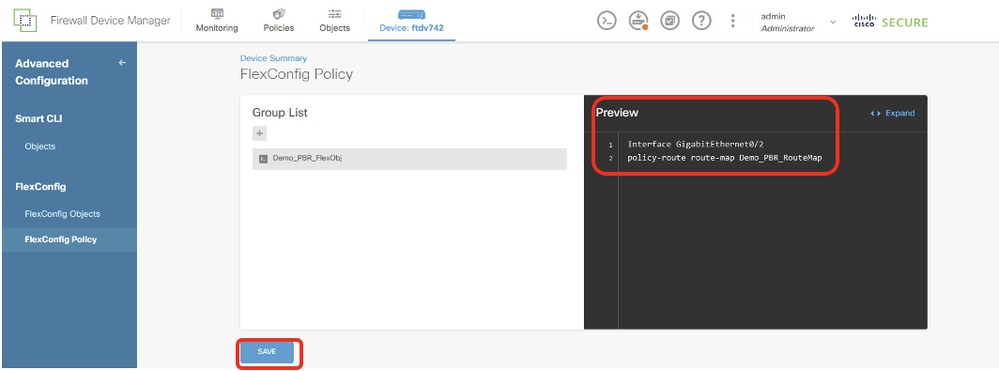Follow the Device Summary breadcrumb link
This screenshot has height=371, width=999.
point(273,58)
